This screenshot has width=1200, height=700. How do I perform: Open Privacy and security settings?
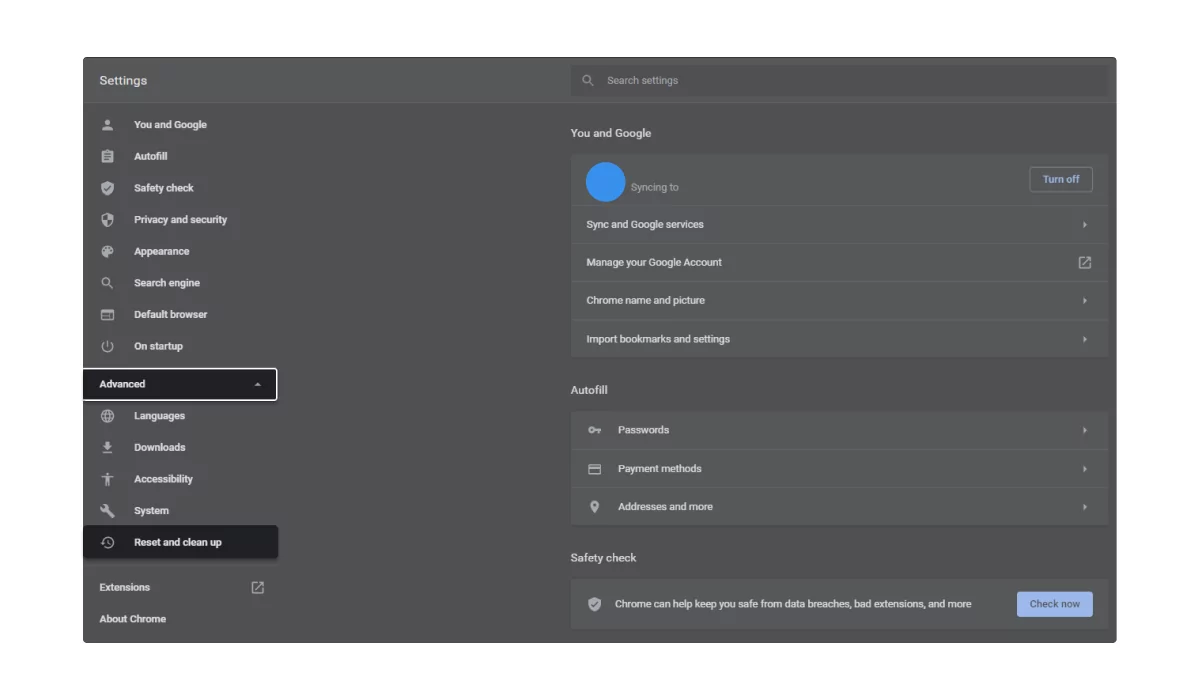point(180,220)
